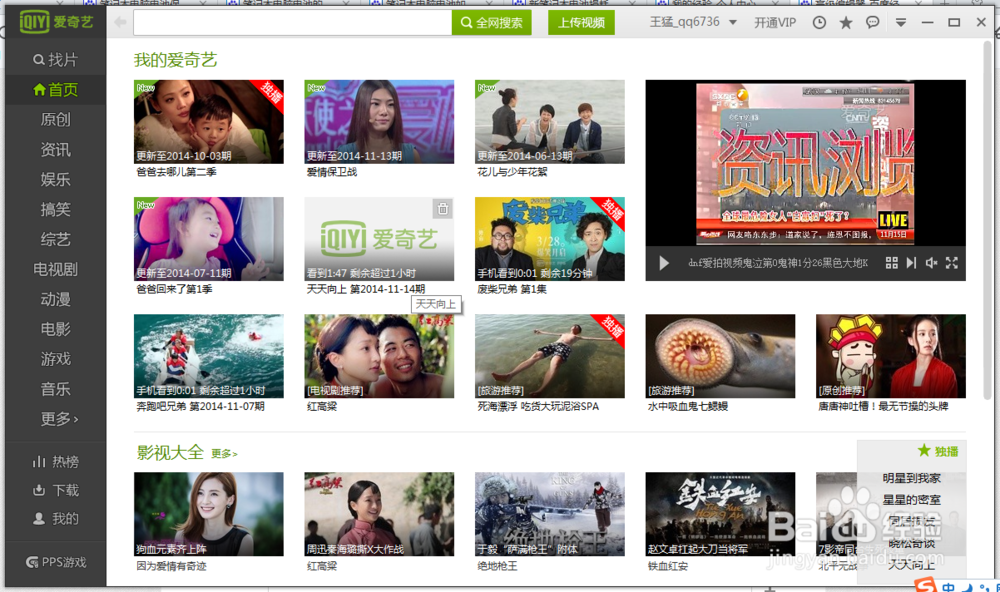Open the player playlist grid icon
Screen dimensions: 1000x592
(892, 263)
